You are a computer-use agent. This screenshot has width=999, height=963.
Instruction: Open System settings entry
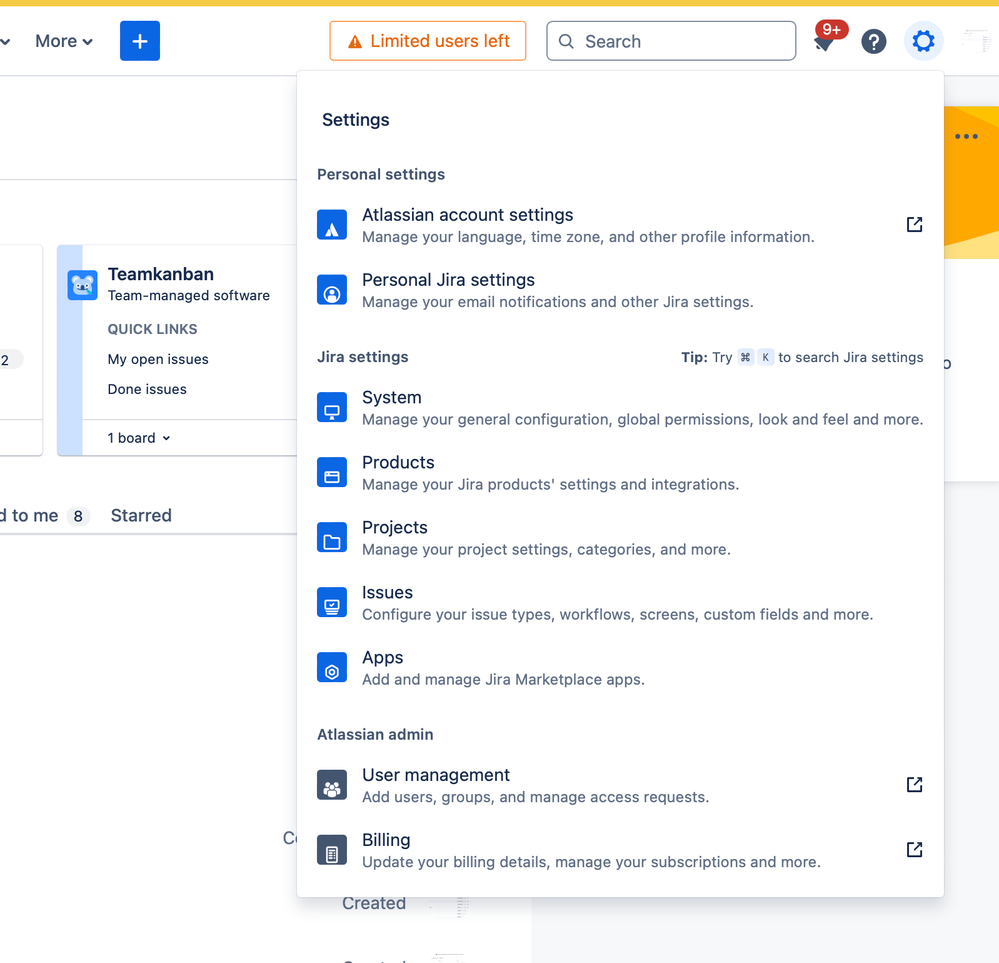pyautogui.click(x=620, y=408)
